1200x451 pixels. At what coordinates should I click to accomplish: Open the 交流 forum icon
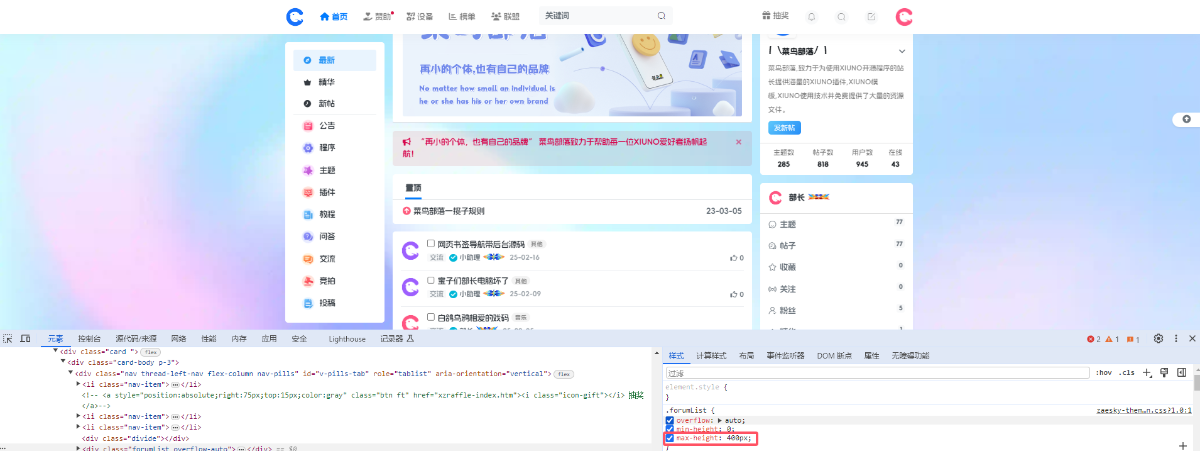[x=308, y=258]
